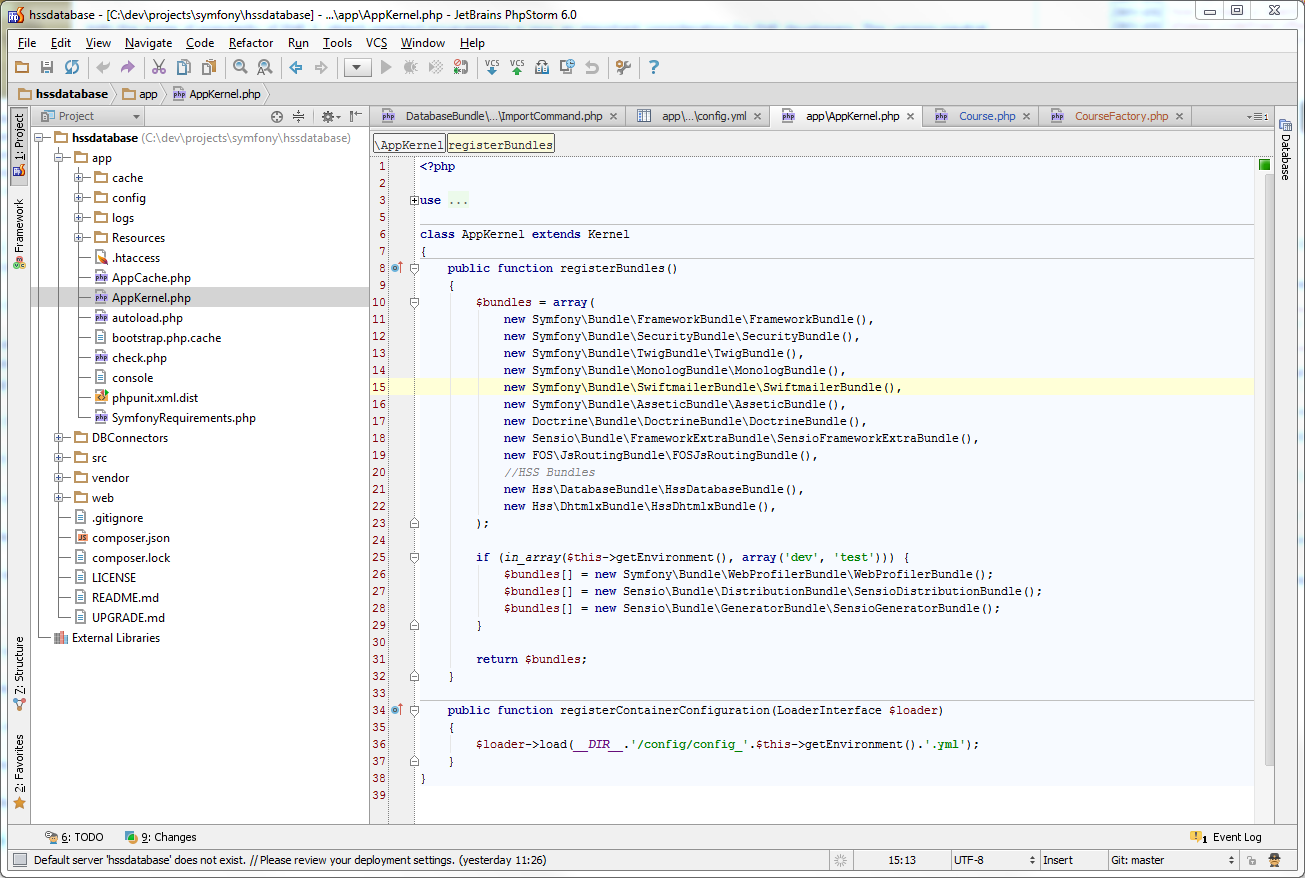Click the Listen for debug connections phone icon
The height and width of the screenshot is (878, 1305).
[460, 67]
